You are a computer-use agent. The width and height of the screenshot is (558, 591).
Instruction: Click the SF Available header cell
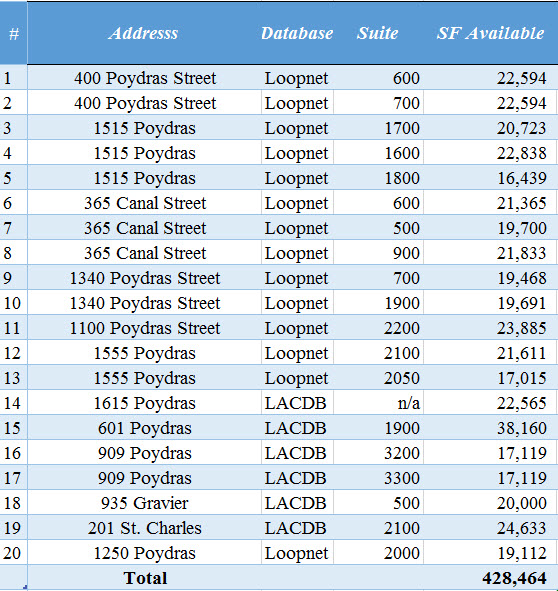[490, 33]
